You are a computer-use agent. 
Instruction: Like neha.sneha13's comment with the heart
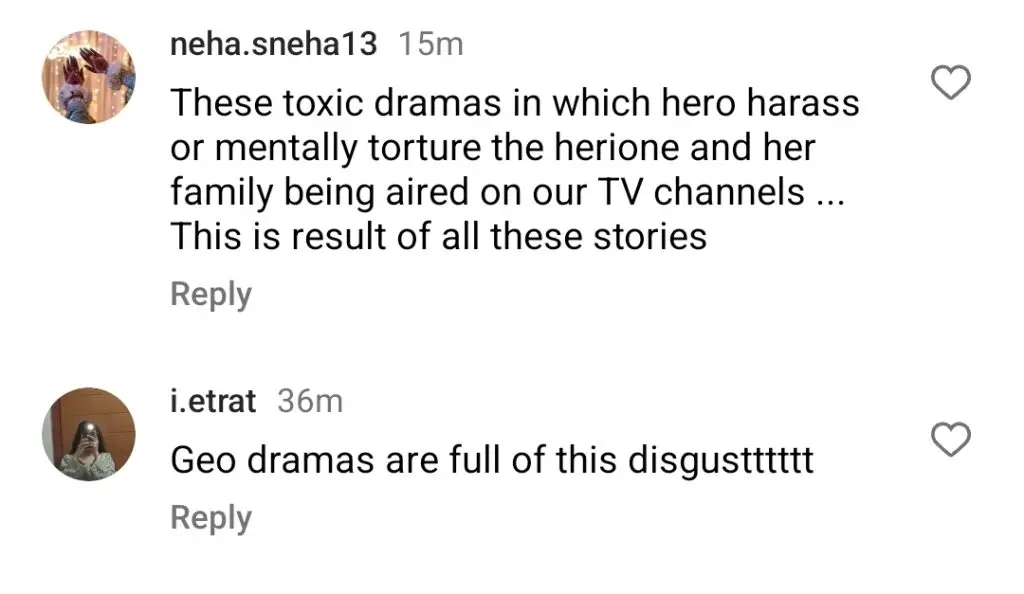[x=950, y=82]
